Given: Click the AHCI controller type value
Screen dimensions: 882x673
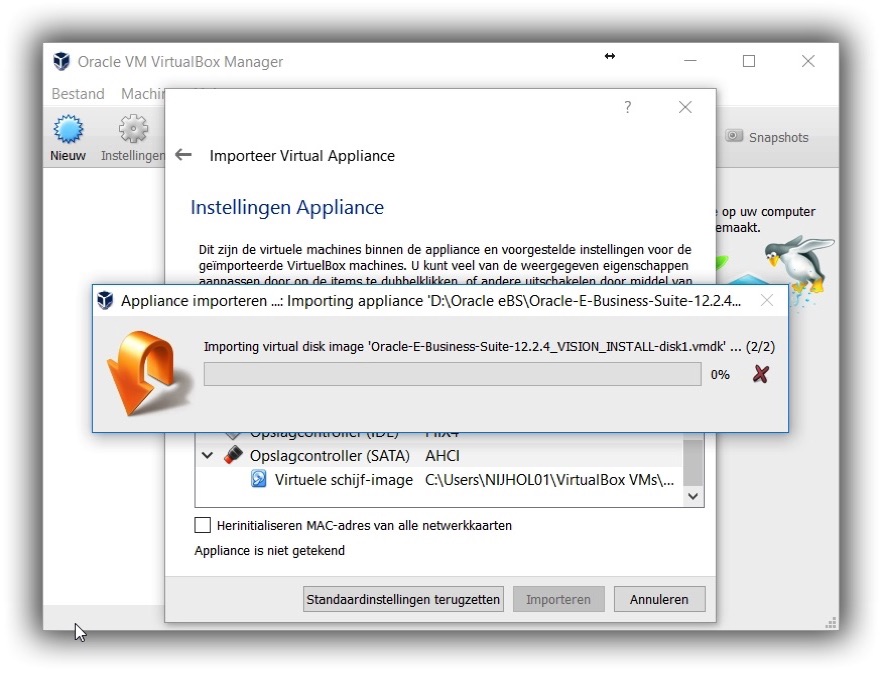Looking at the screenshot, I should (442, 455).
